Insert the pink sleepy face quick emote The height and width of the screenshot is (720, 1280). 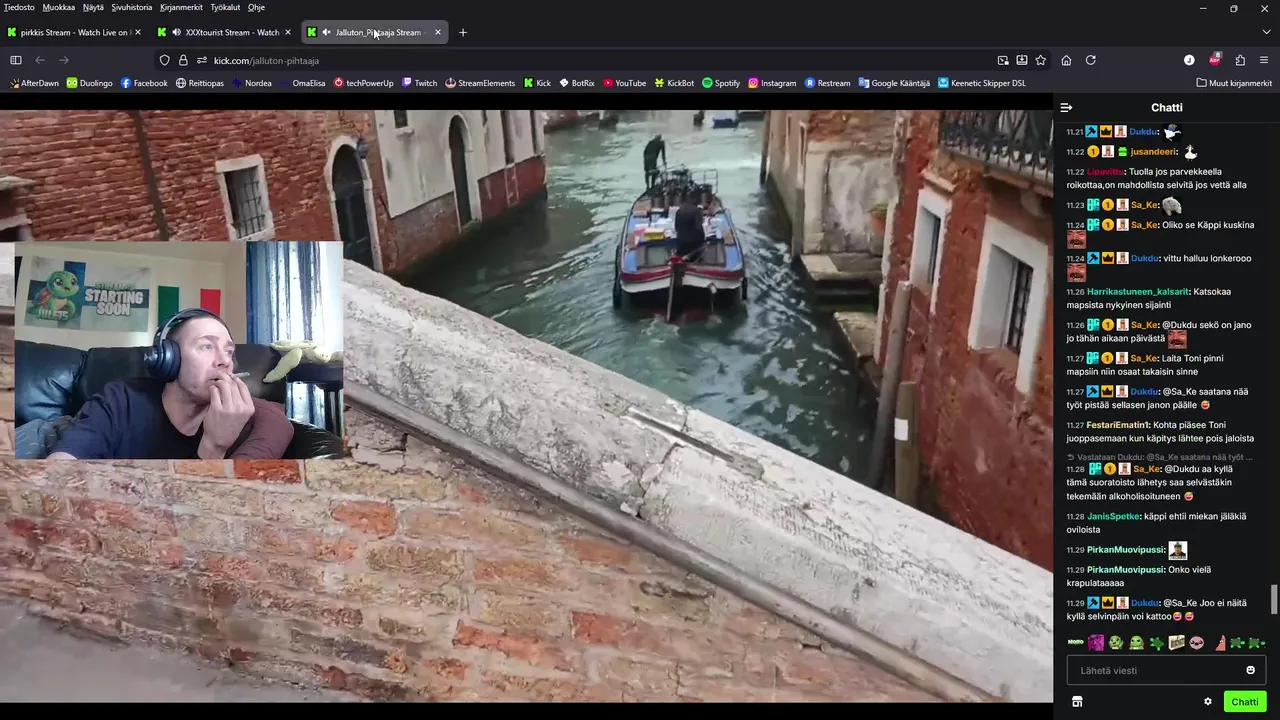1197,642
